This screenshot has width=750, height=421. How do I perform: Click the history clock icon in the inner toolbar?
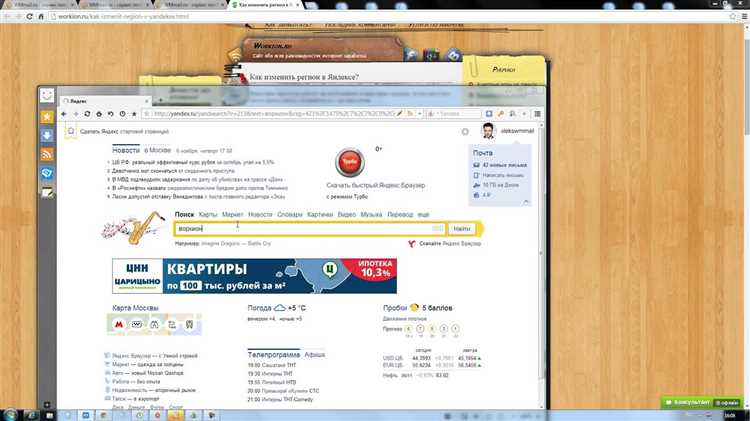pyautogui.click(x=122, y=114)
